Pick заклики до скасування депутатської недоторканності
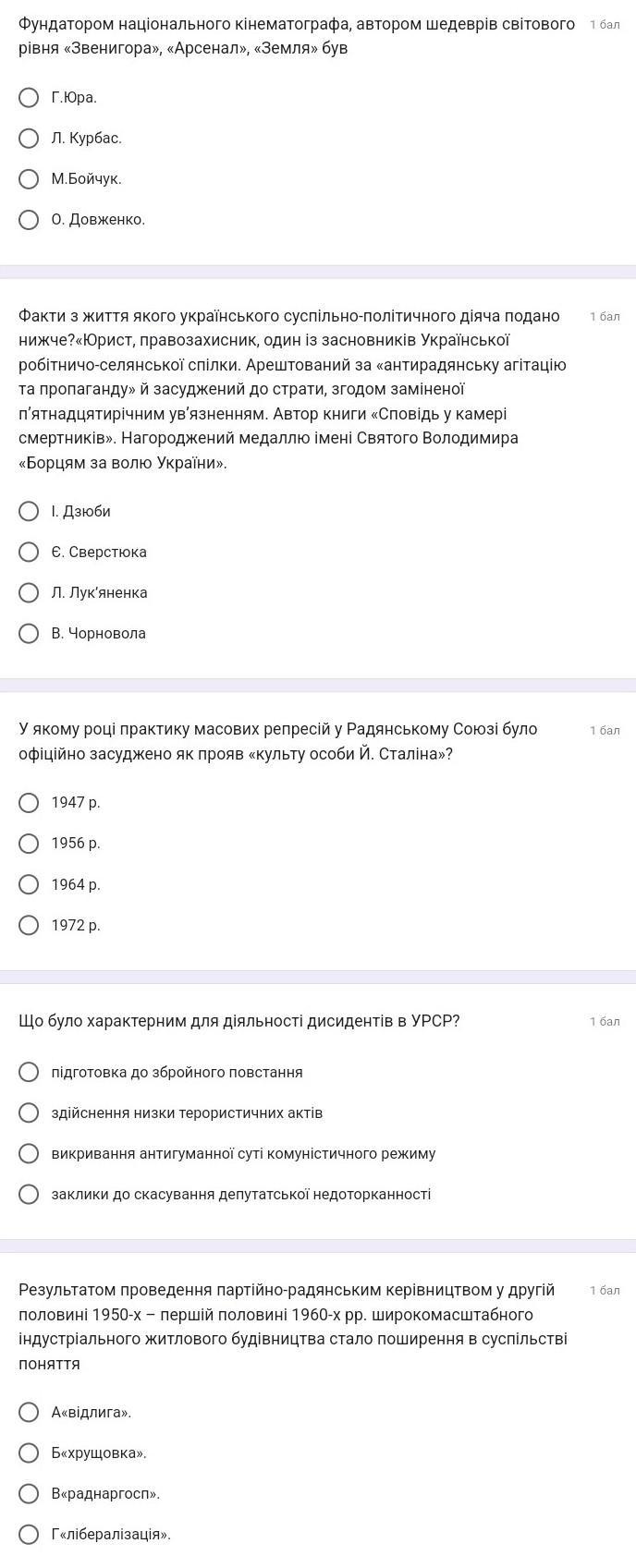 pos(30,1194)
